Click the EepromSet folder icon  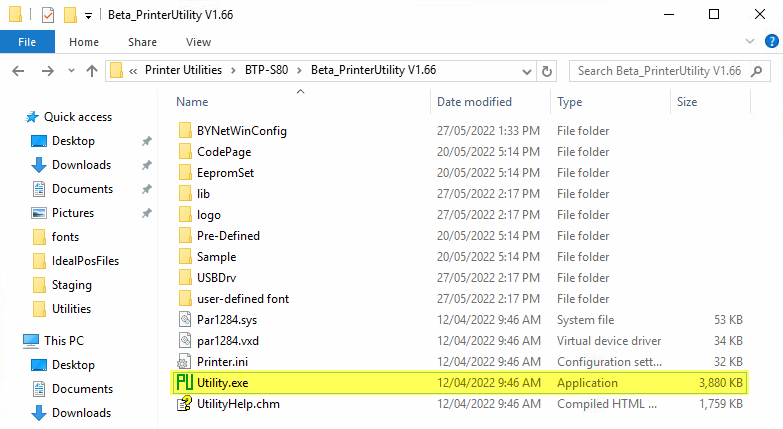(185, 173)
